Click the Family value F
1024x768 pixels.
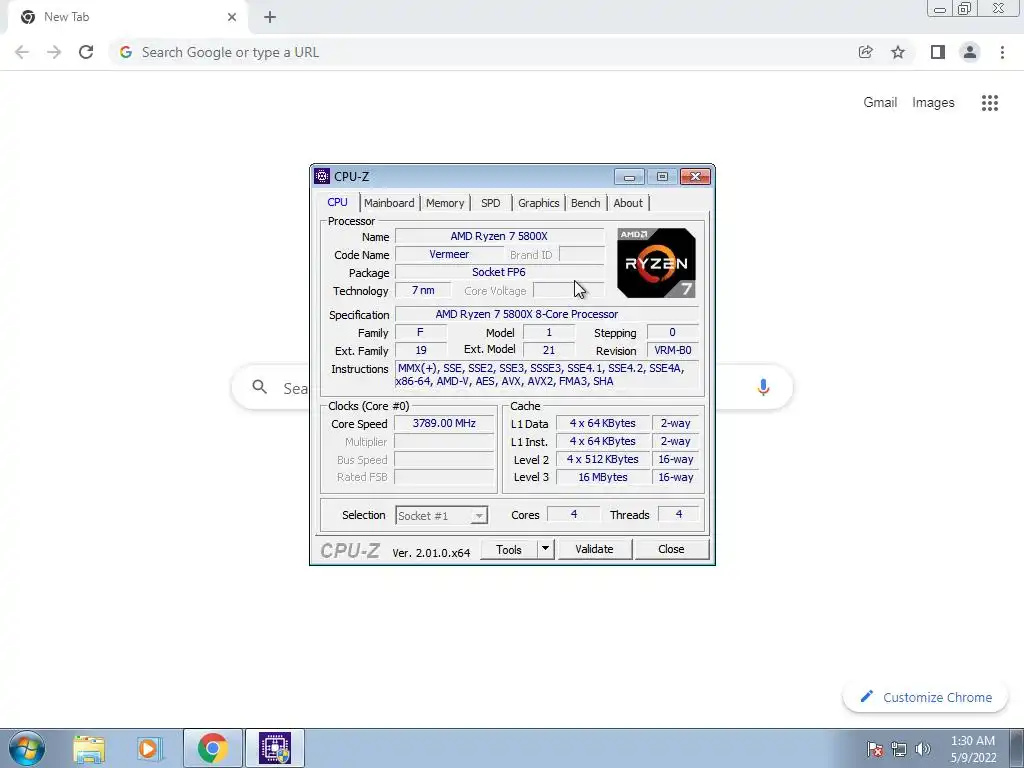click(421, 332)
